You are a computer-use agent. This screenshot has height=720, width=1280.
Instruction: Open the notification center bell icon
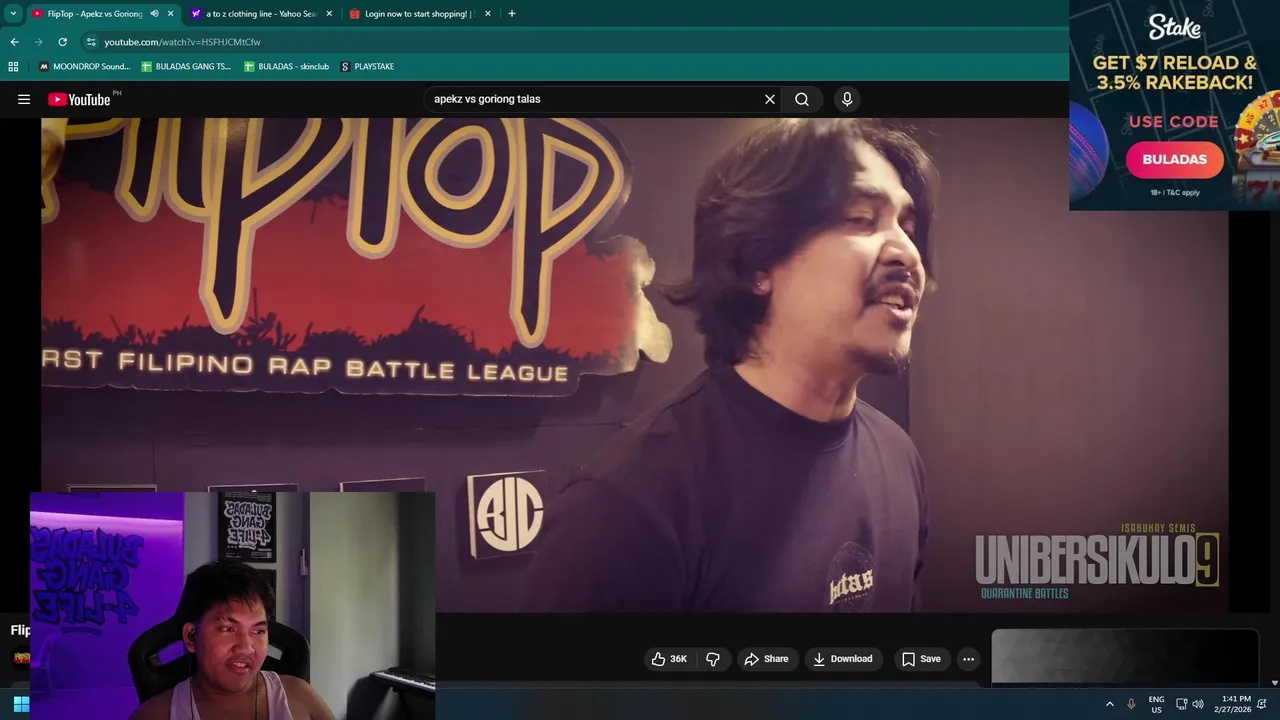pyautogui.click(x=1262, y=704)
